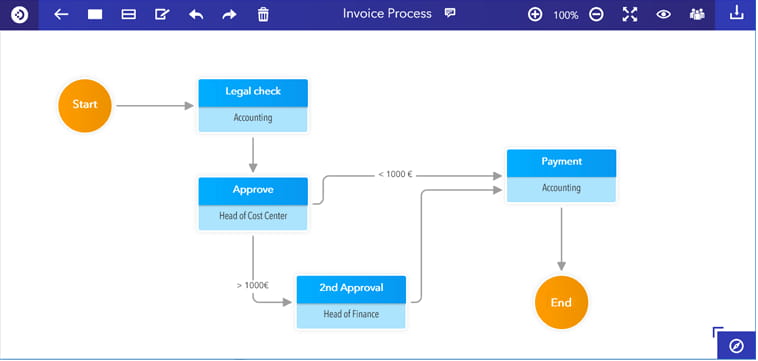The width and height of the screenshot is (758, 361).
Task: Select the Approve task header
Action: 253,191
